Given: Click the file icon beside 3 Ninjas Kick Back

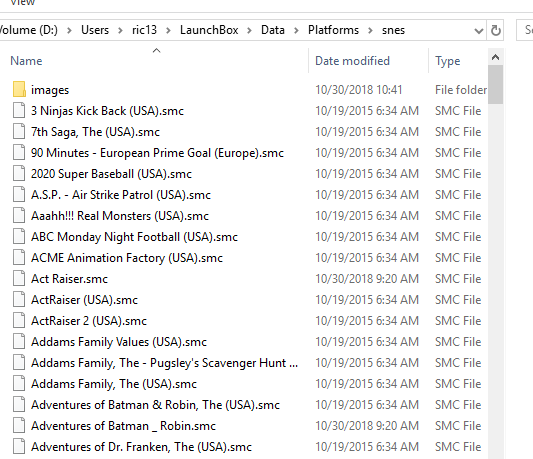Looking at the screenshot, I should pyautogui.click(x=19, y=110).
